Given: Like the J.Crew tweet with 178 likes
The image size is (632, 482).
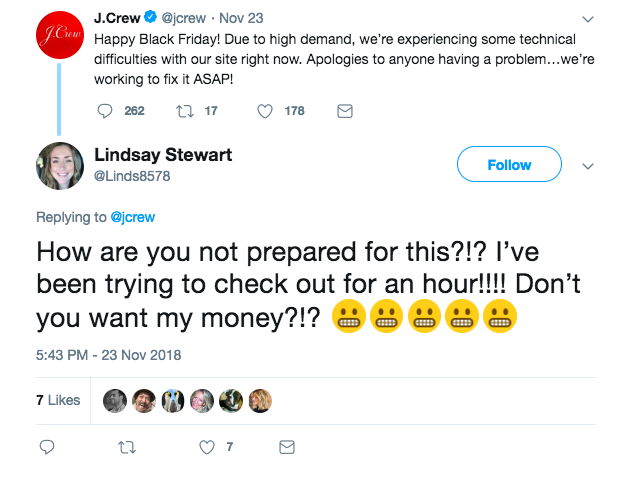Looking at the screenshot, I should (x=265, y=111).
